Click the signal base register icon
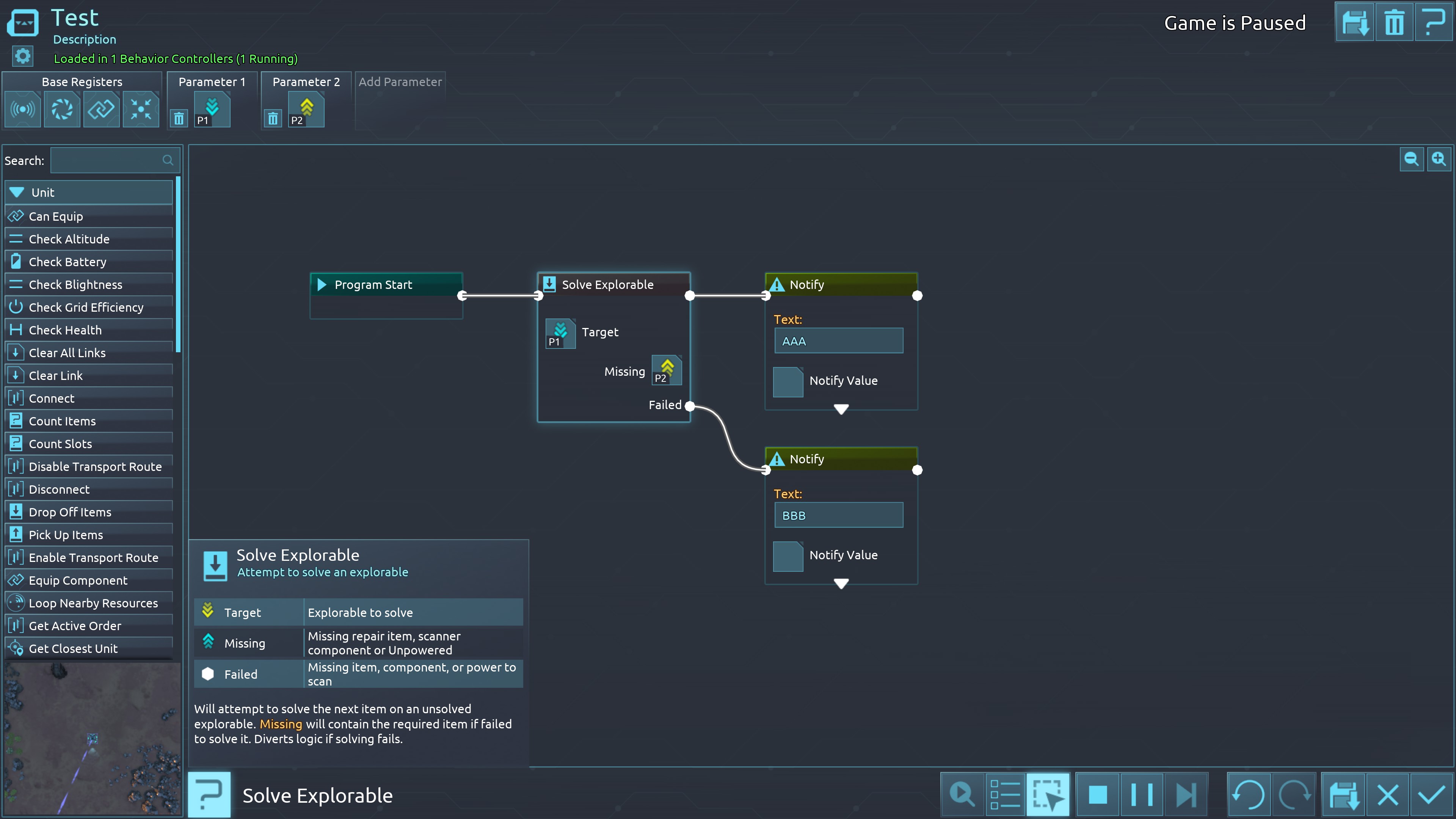Screen dimensions: 1456x819 [23, 109]
